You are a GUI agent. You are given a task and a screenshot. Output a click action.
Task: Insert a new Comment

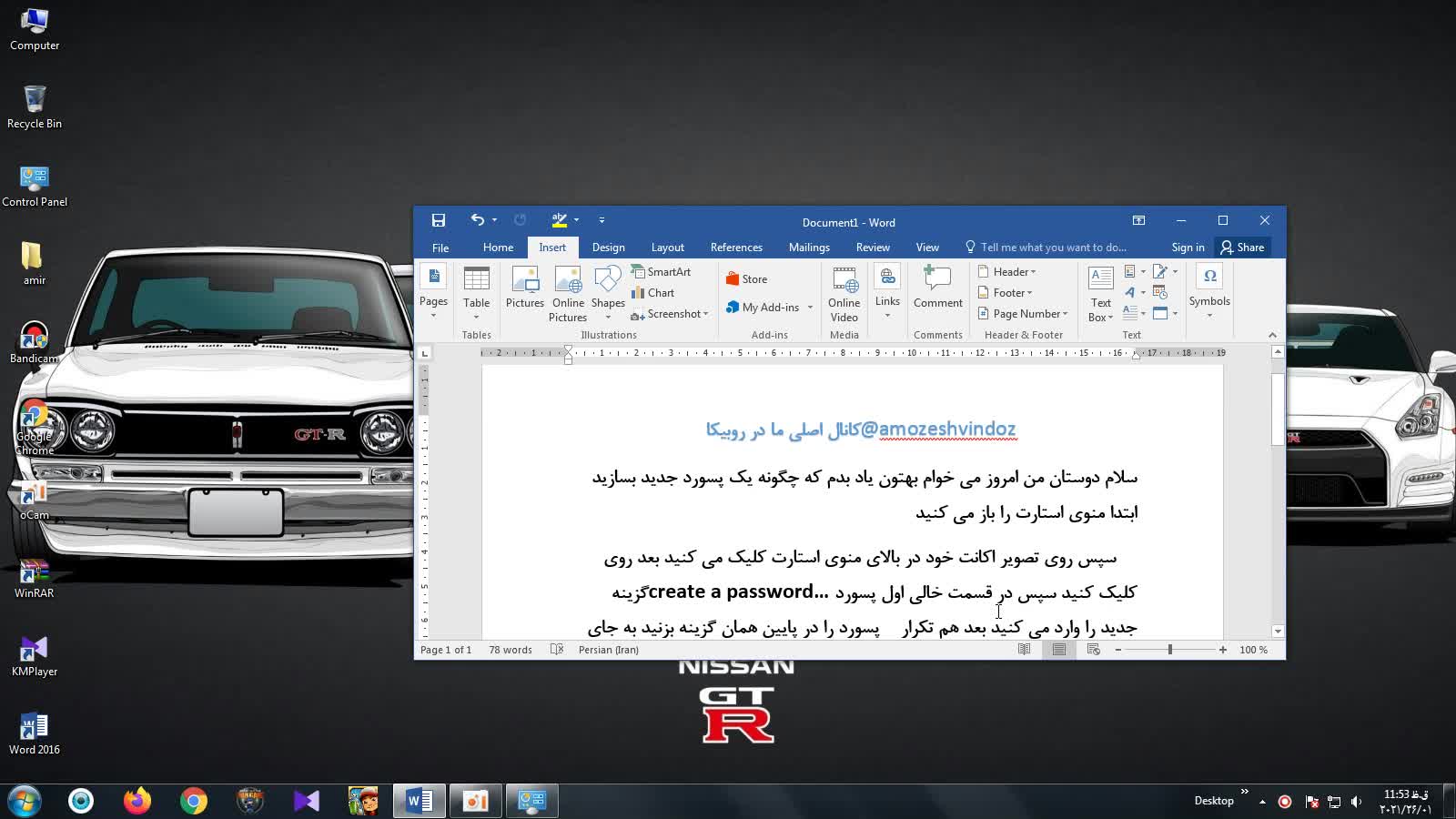pyautogui.click(x=937, y=289)
